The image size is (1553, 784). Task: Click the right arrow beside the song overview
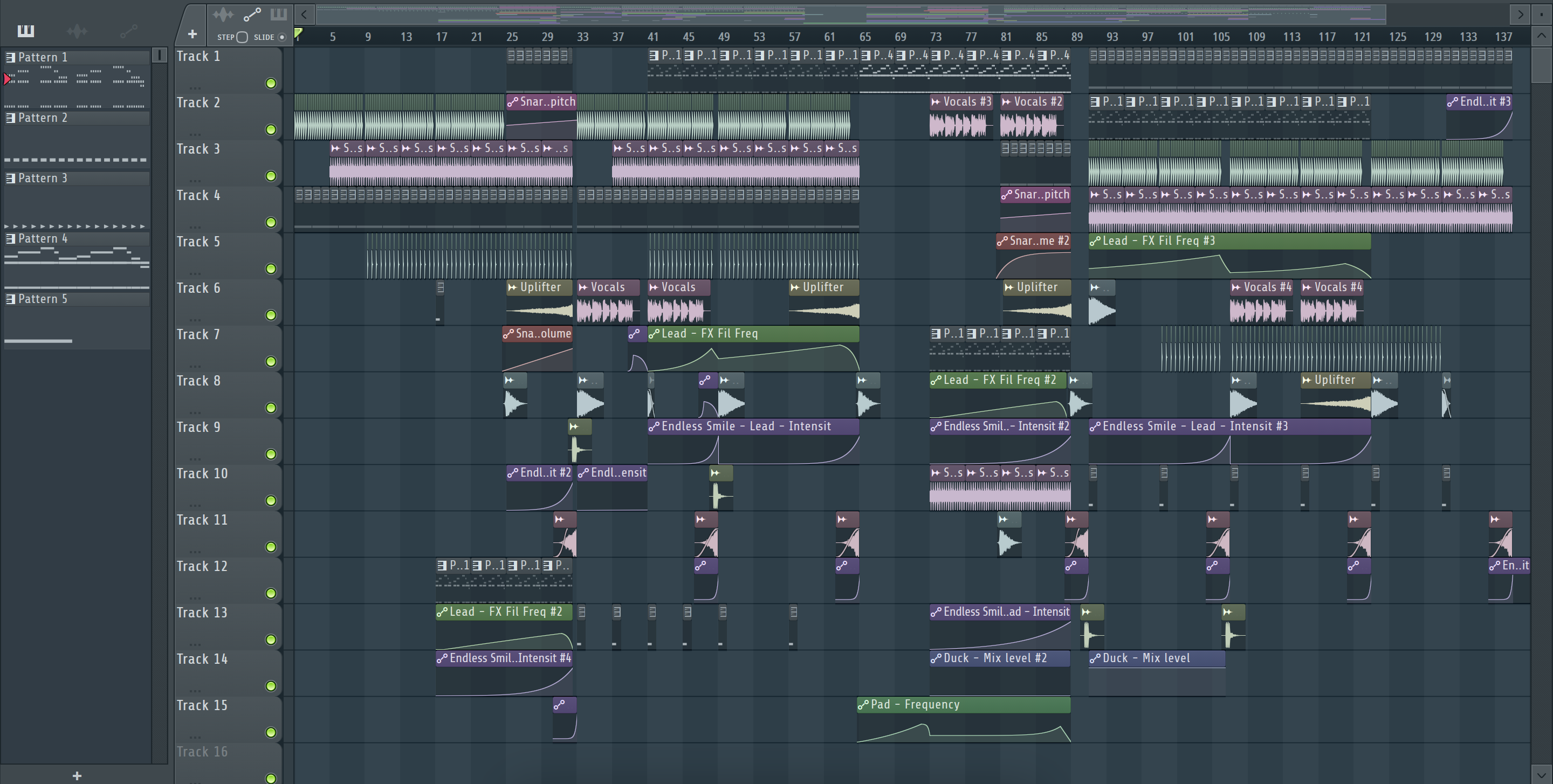coord(1520,14)
